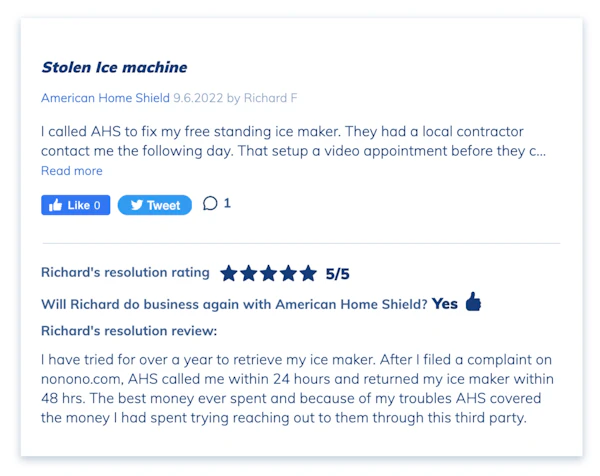The image size is (600, 476).
Task: Click the review date 9.6.2022
Action: coord(198,98)
